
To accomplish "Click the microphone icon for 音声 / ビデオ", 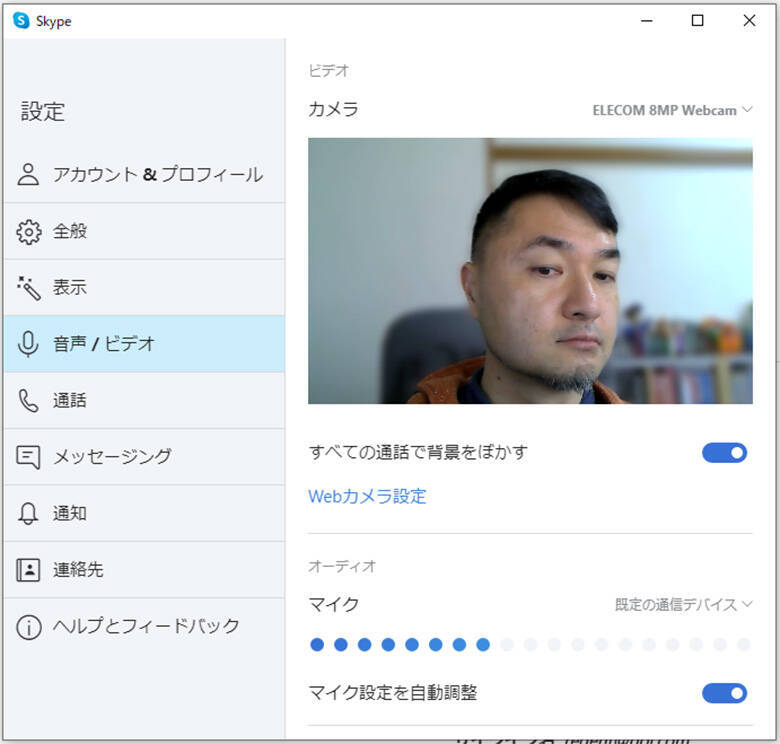I will tap(29, 344).
